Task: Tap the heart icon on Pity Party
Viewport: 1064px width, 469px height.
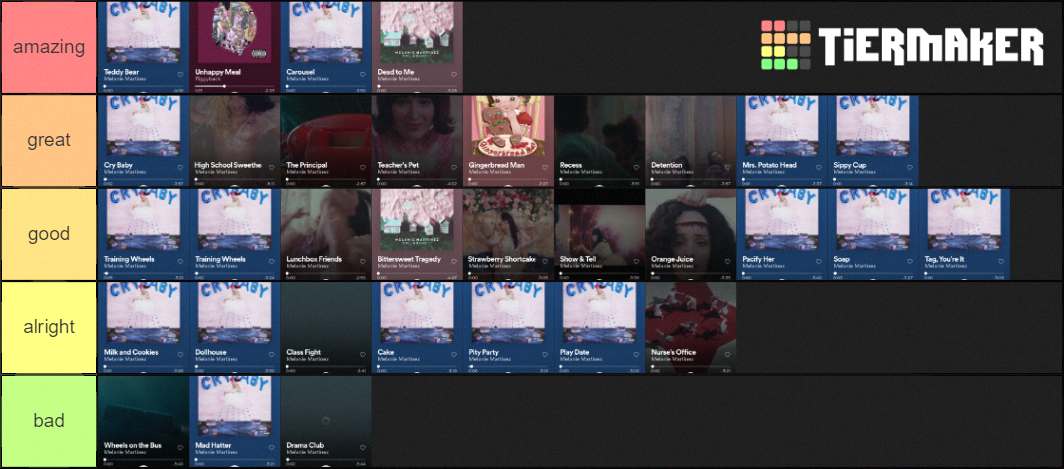Action: [x=544, y=354]
